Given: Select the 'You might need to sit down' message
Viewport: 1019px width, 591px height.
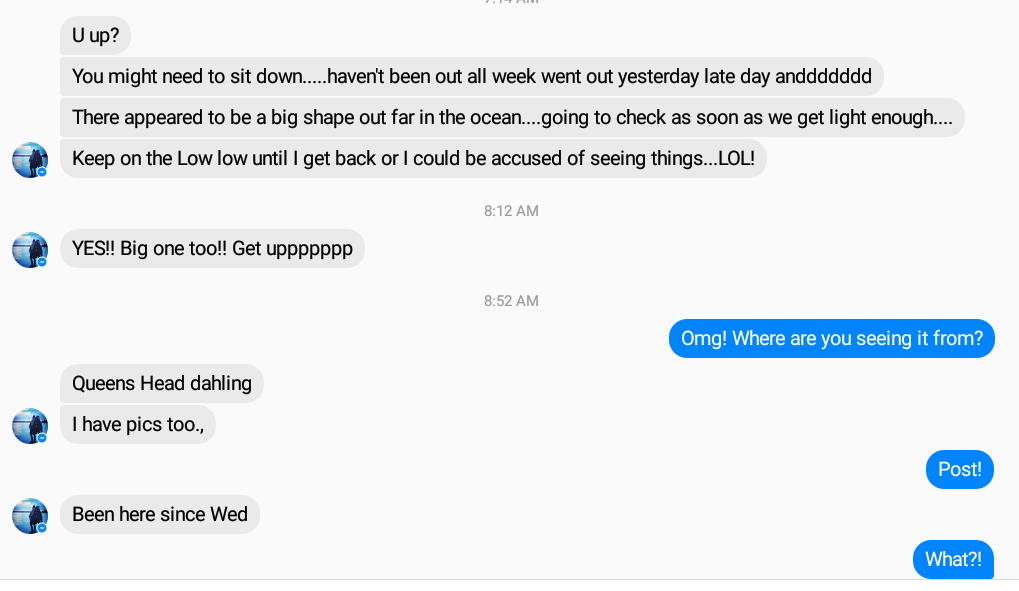Looking at the screenshot, I should [x=471, y=77].
